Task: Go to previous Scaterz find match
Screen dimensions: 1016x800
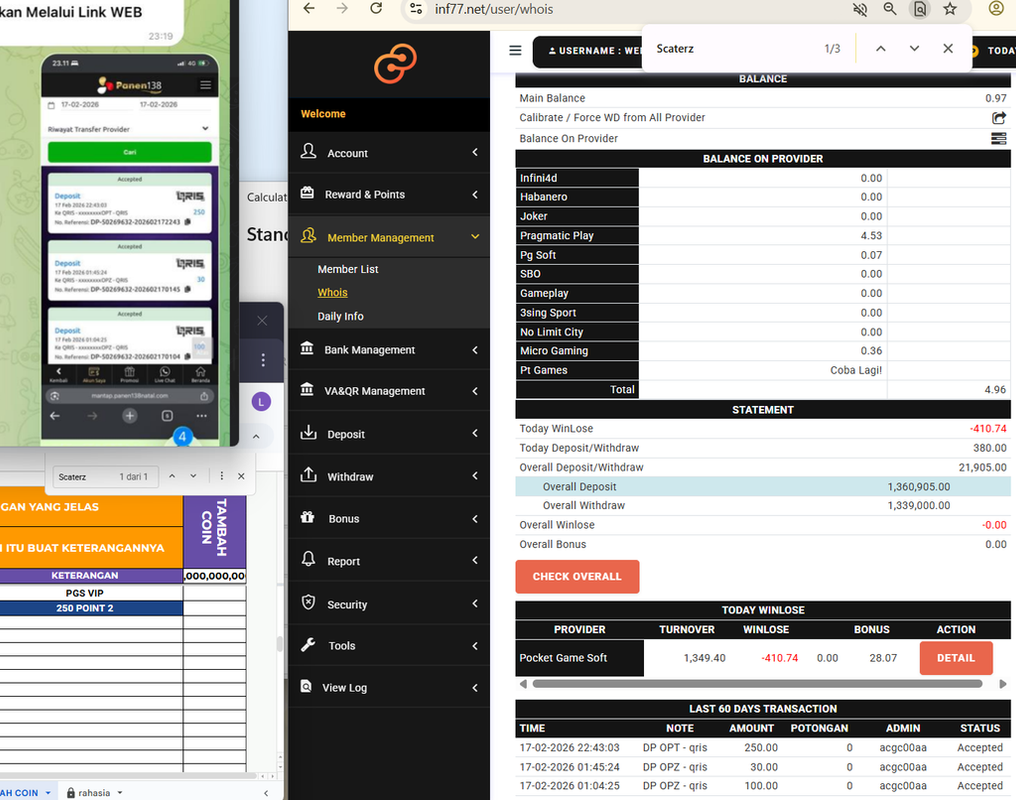Action: 881,49
